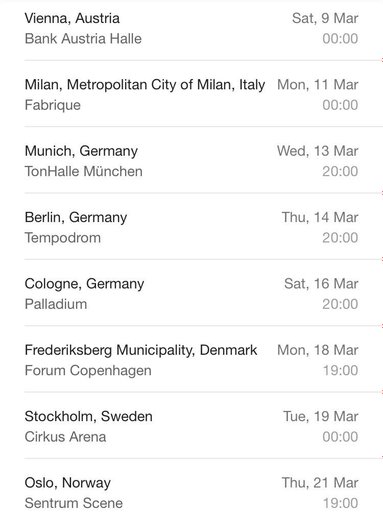Tap the Sentrum Scene venue name
This screenshot has width=383, height=512.
click(74, 503)
